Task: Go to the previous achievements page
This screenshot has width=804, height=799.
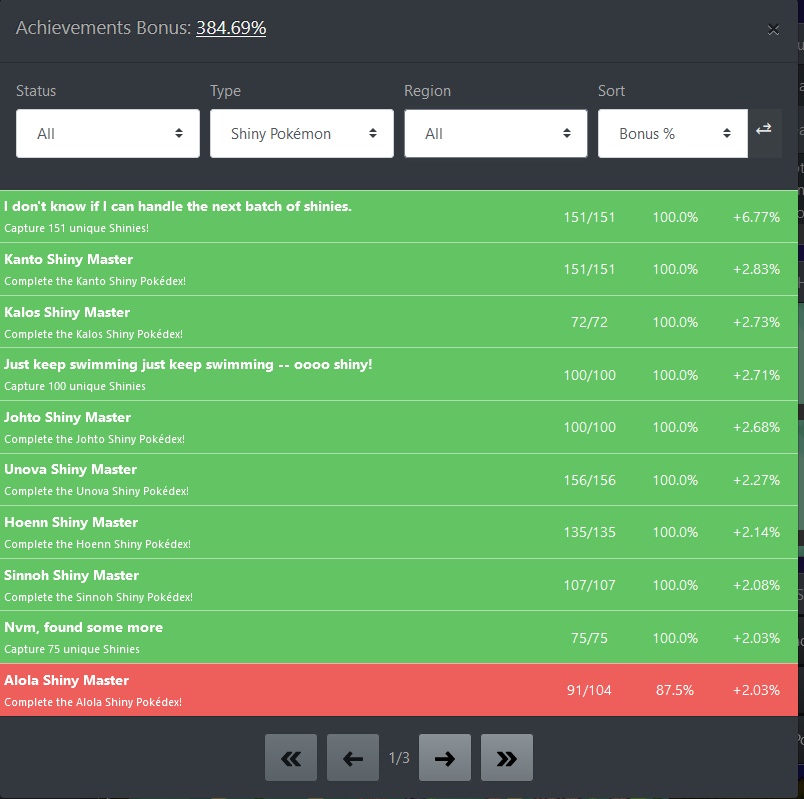Action: (x=353, y=758)
